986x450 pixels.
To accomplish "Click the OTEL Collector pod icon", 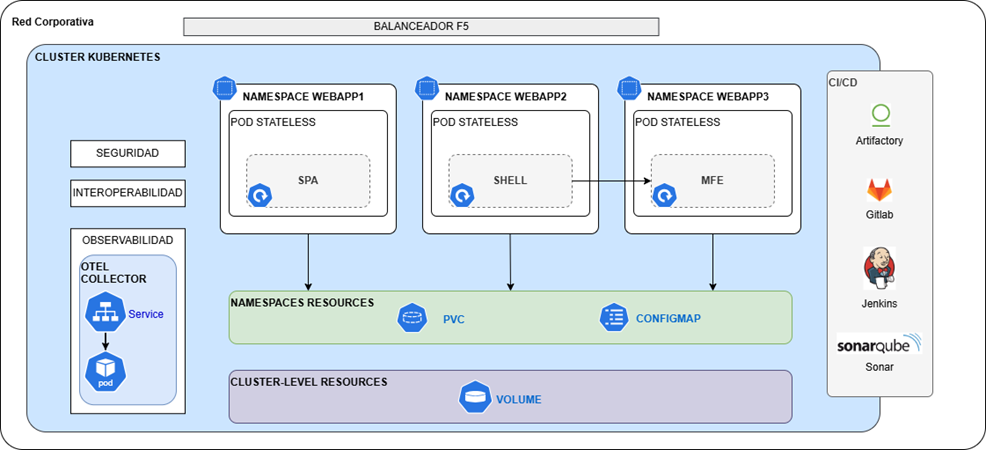I will [x=105, y=372].
